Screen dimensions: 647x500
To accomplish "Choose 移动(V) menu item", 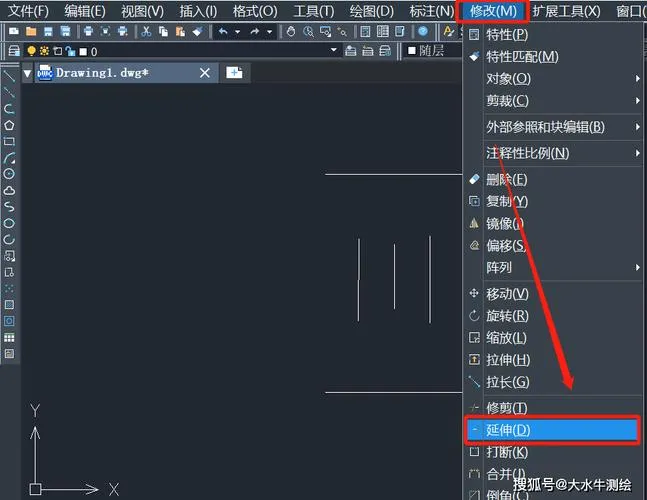I will tap(553, 294).
